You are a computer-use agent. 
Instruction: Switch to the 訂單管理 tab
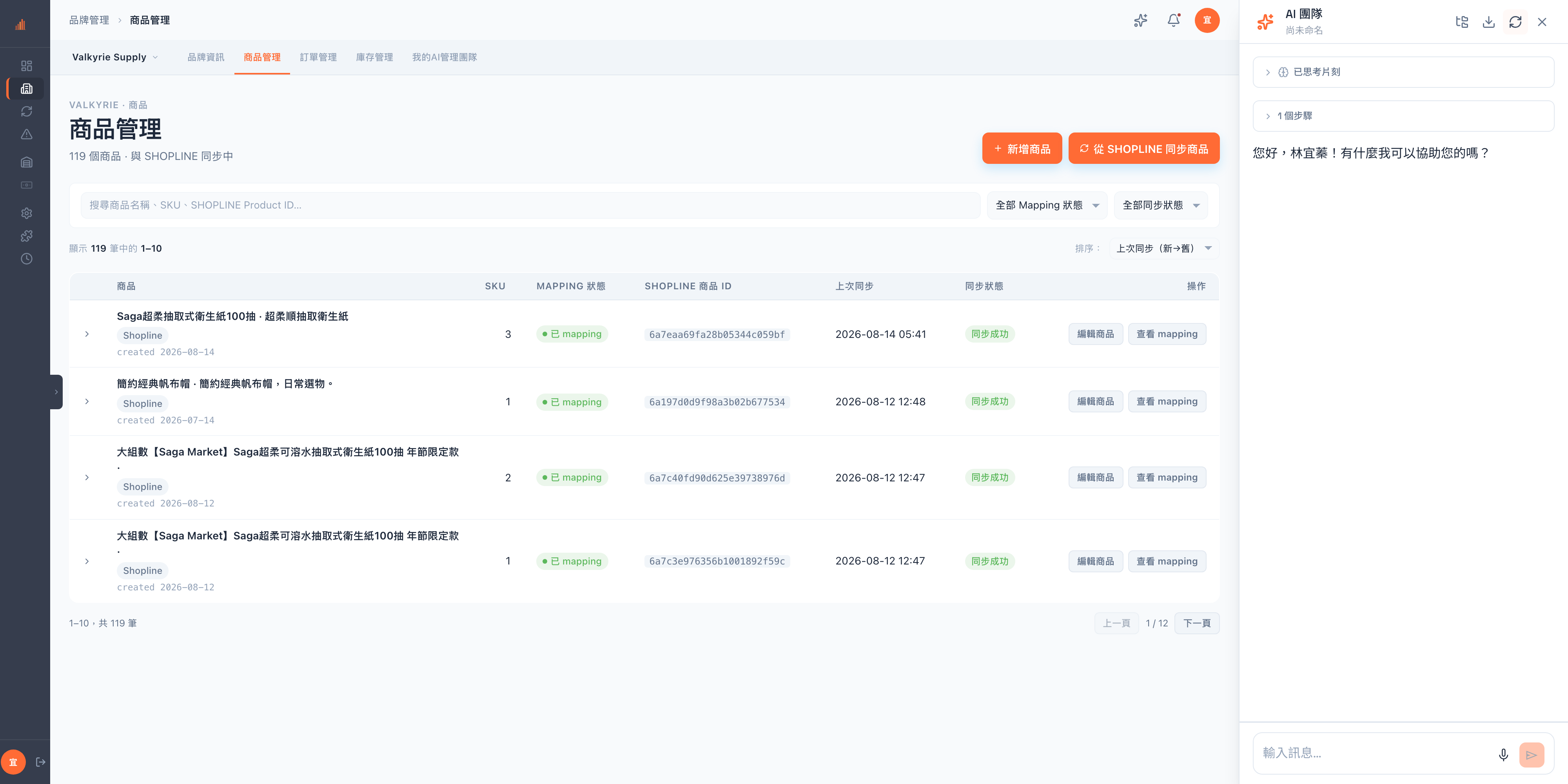(x=318, y=57)
